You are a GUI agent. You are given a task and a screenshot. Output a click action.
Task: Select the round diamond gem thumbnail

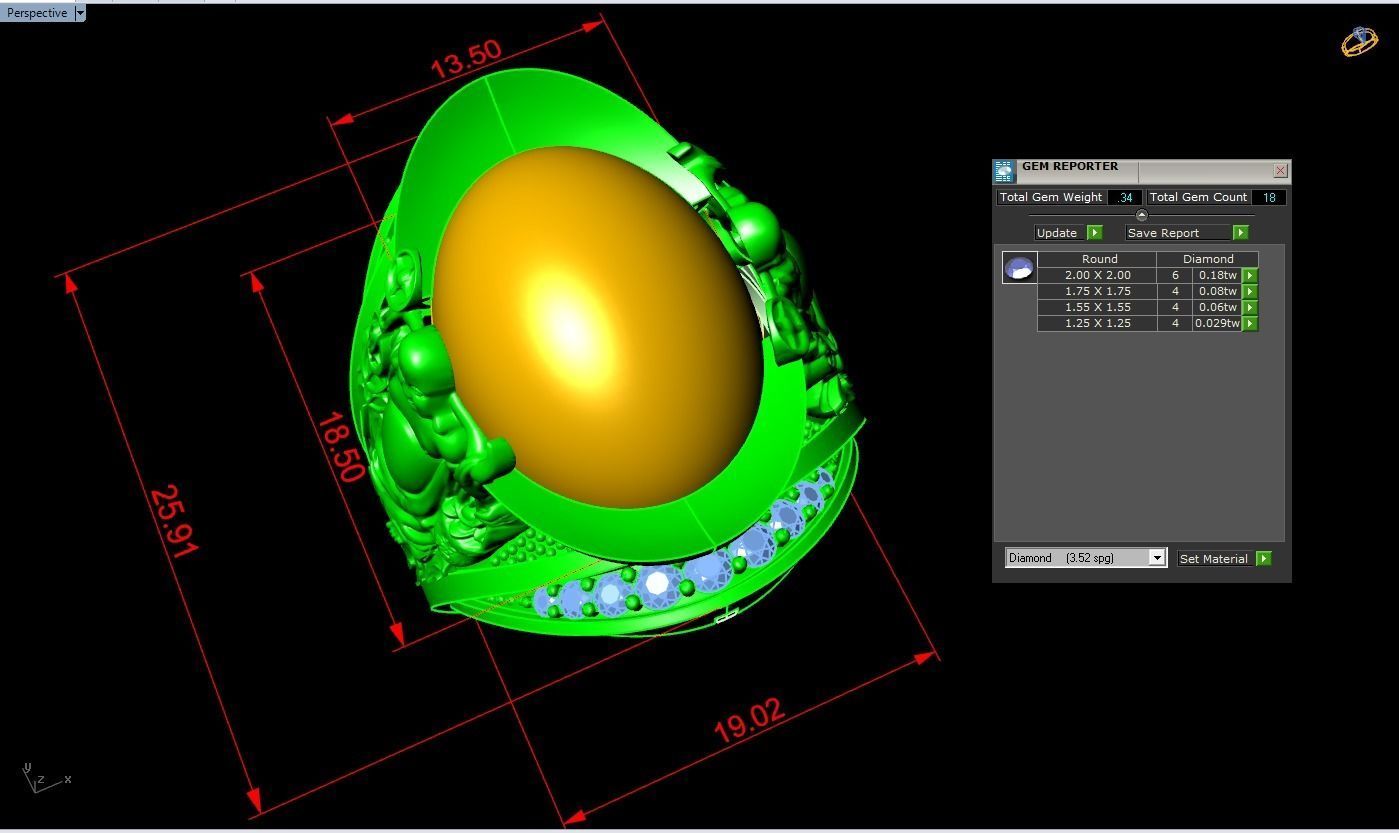(1019, 268)
